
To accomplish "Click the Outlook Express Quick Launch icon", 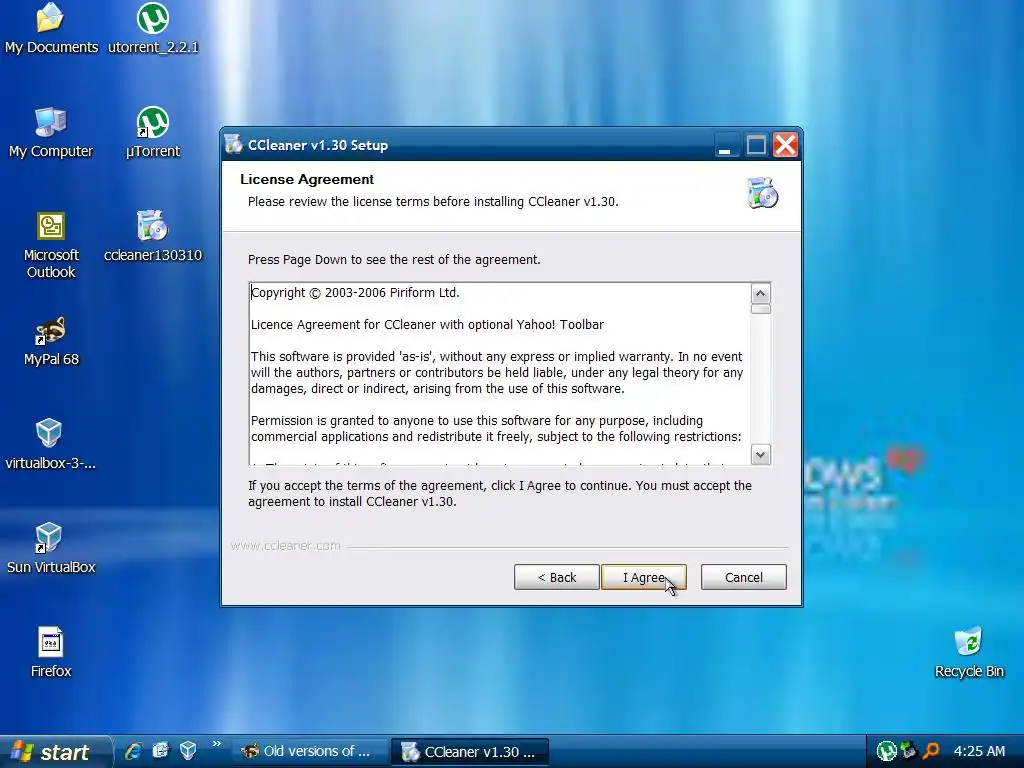I will tap(161, 751).
